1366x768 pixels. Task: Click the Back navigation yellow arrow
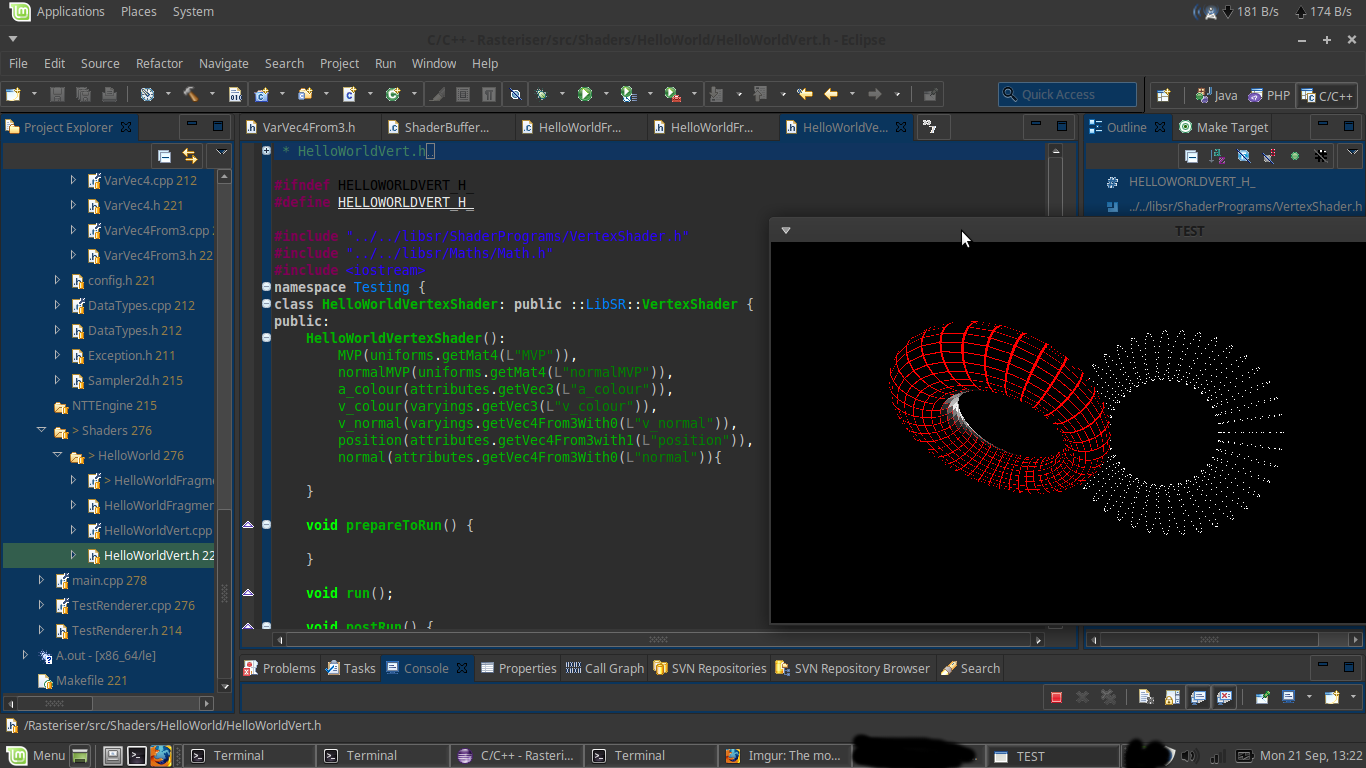point(830,94)
